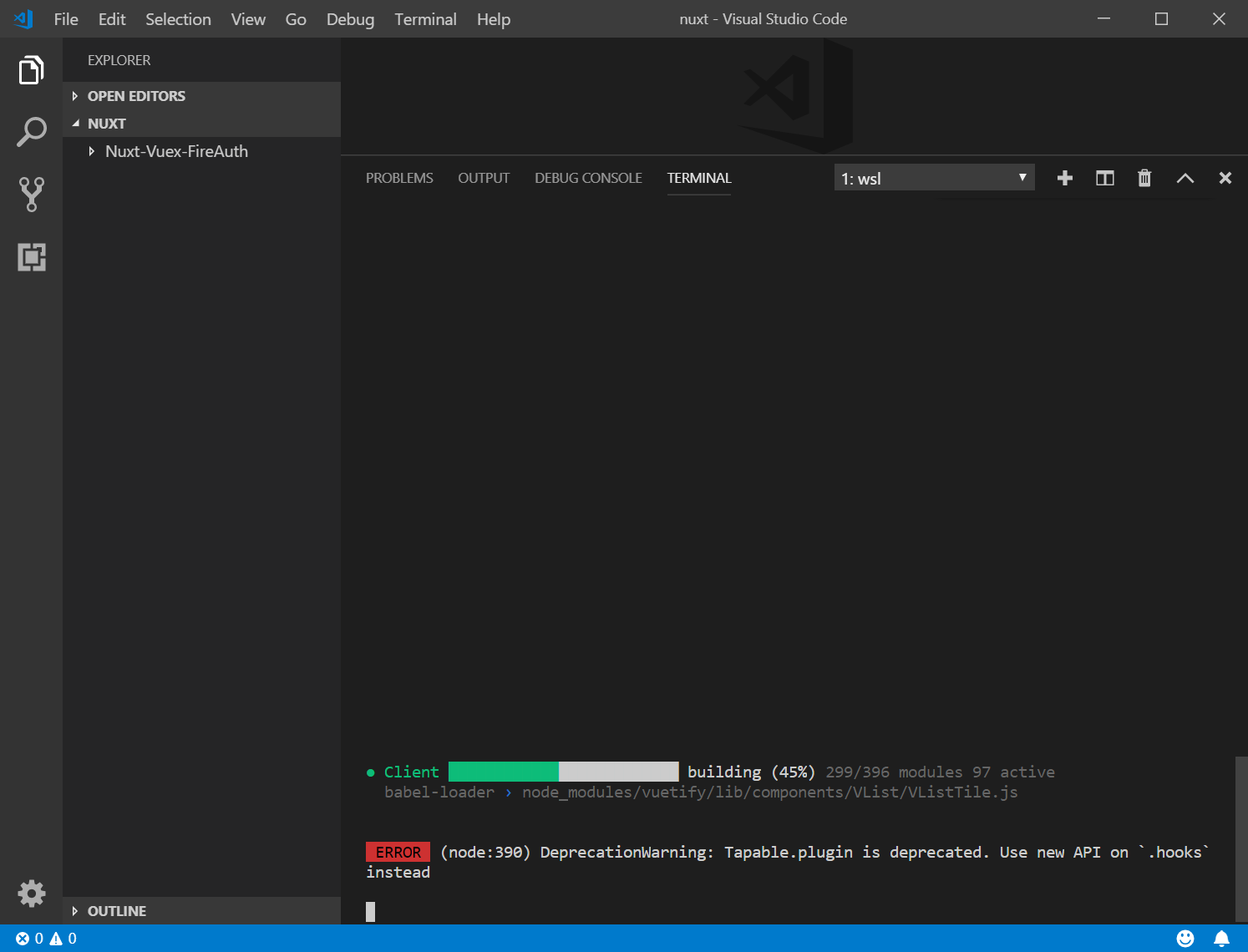
Task: Close the VS Code window
Action: click(x=1219, y=18)
